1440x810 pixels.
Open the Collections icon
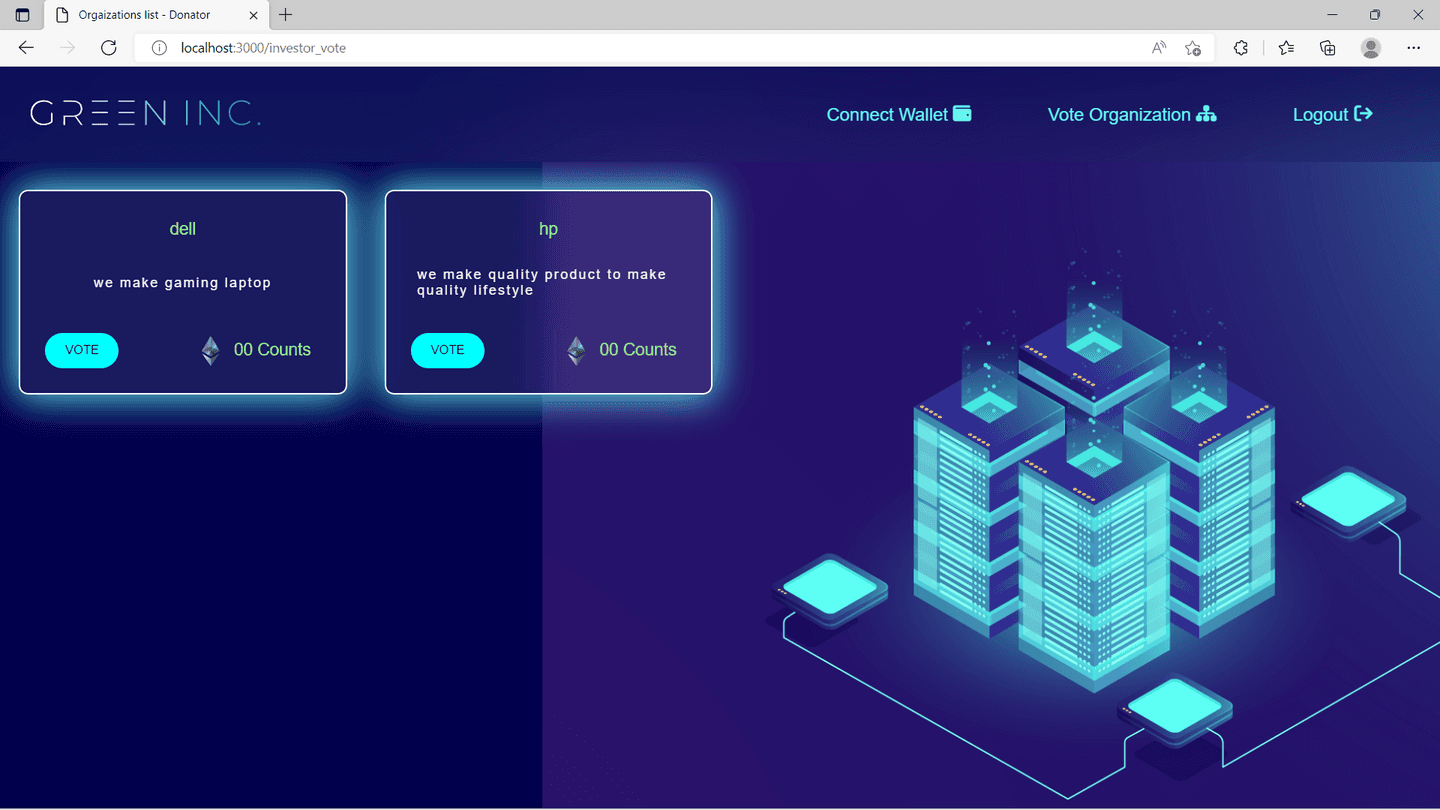tap(1328, 47)
